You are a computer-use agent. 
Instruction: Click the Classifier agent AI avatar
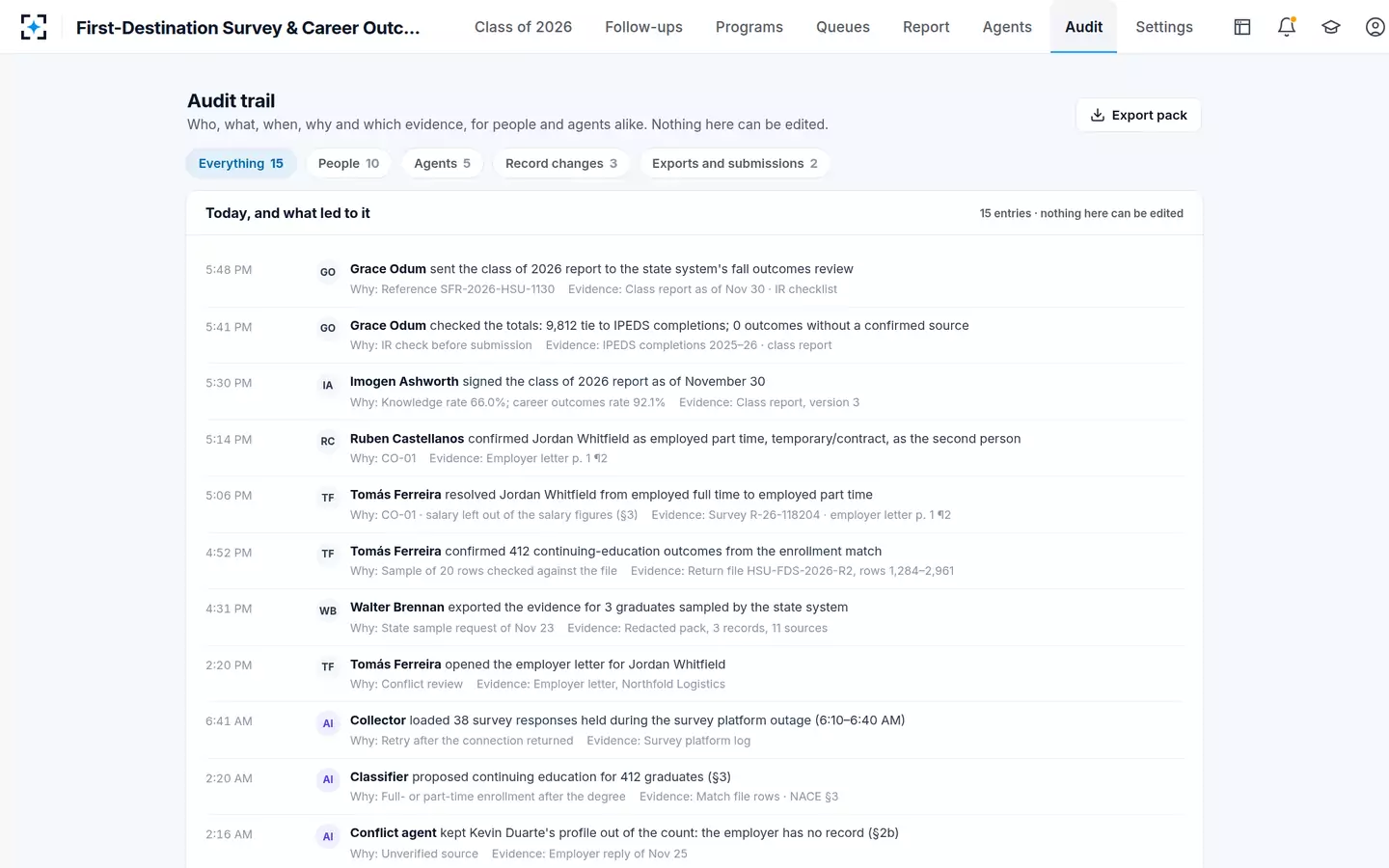(328, 779)
